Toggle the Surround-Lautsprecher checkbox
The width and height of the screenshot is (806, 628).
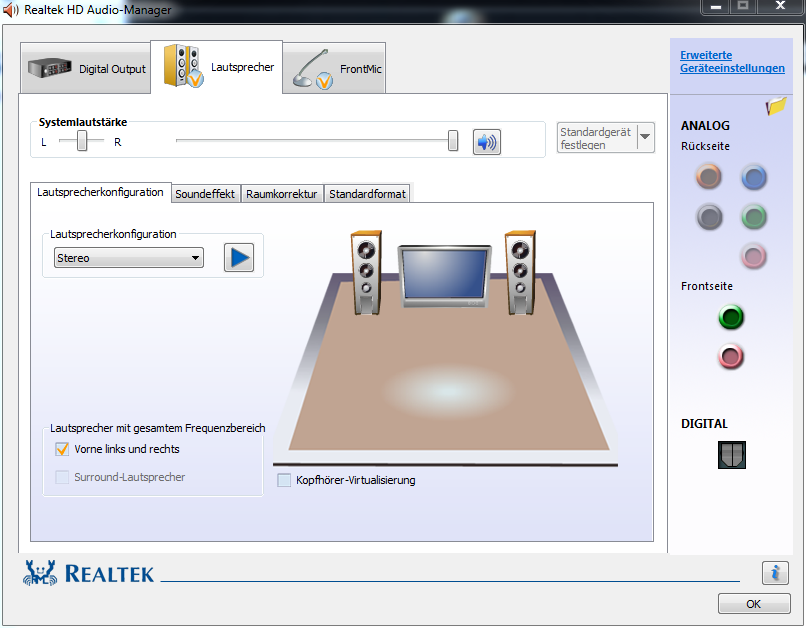coord(62,477)
